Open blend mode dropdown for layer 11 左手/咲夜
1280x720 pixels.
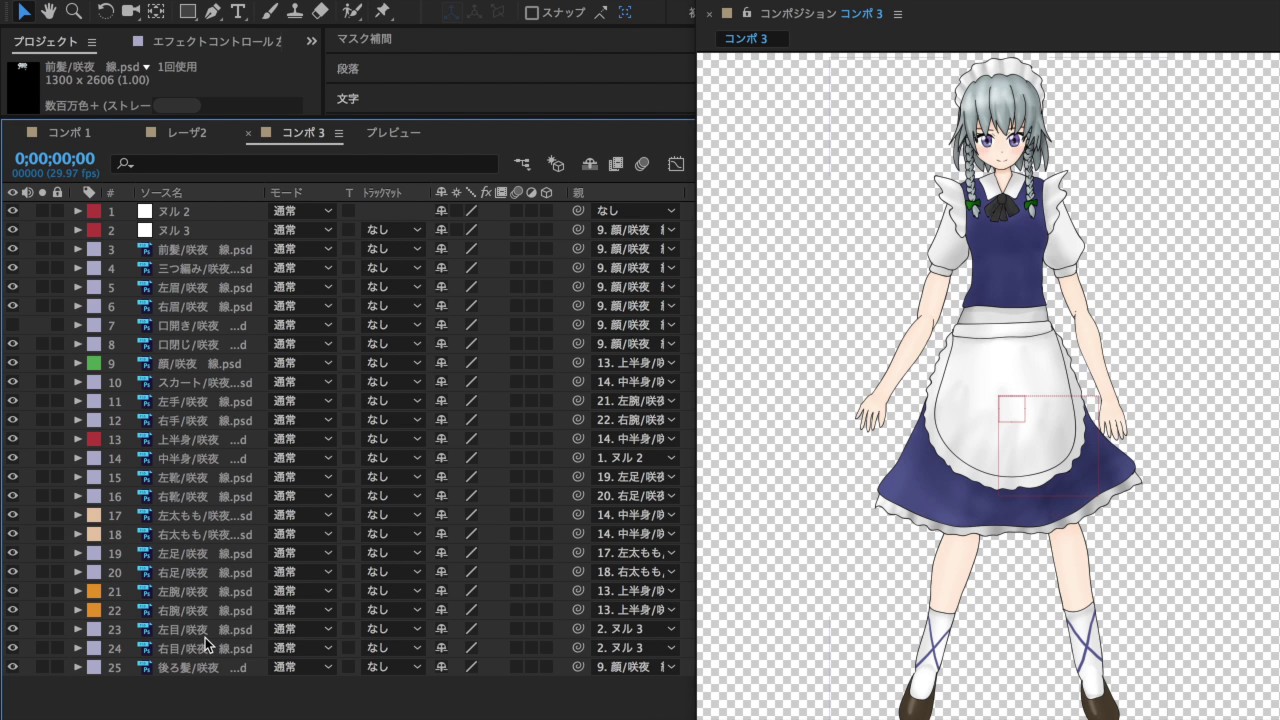click(302, 401)
